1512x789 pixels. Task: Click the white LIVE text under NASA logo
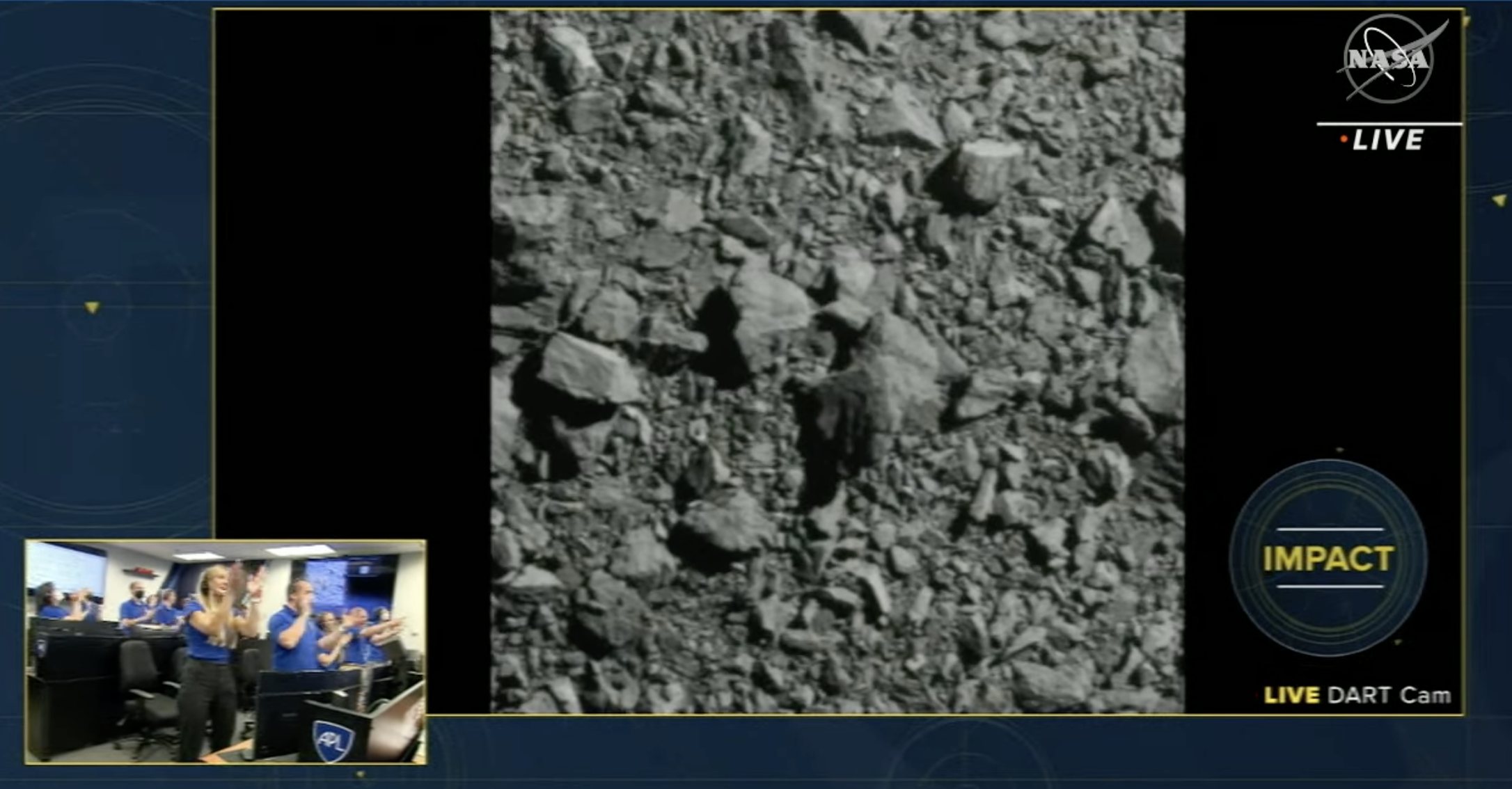click(1387, 141)
